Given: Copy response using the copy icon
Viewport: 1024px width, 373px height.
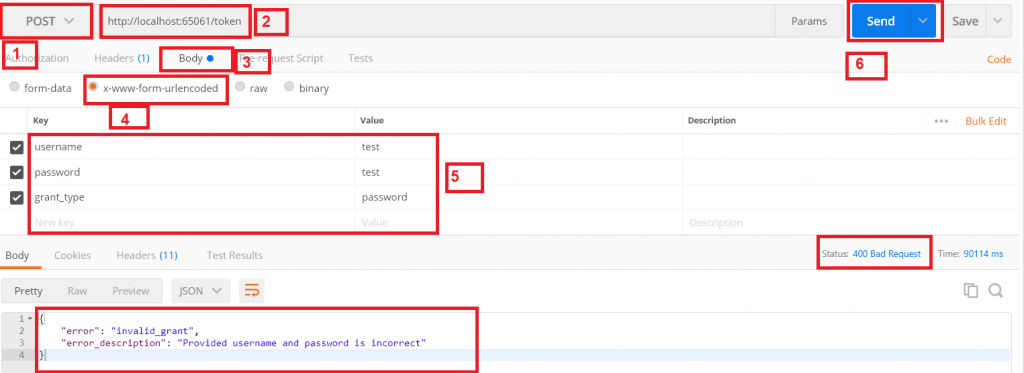Looking at the screenshot, I should click(x=971, y=291).
